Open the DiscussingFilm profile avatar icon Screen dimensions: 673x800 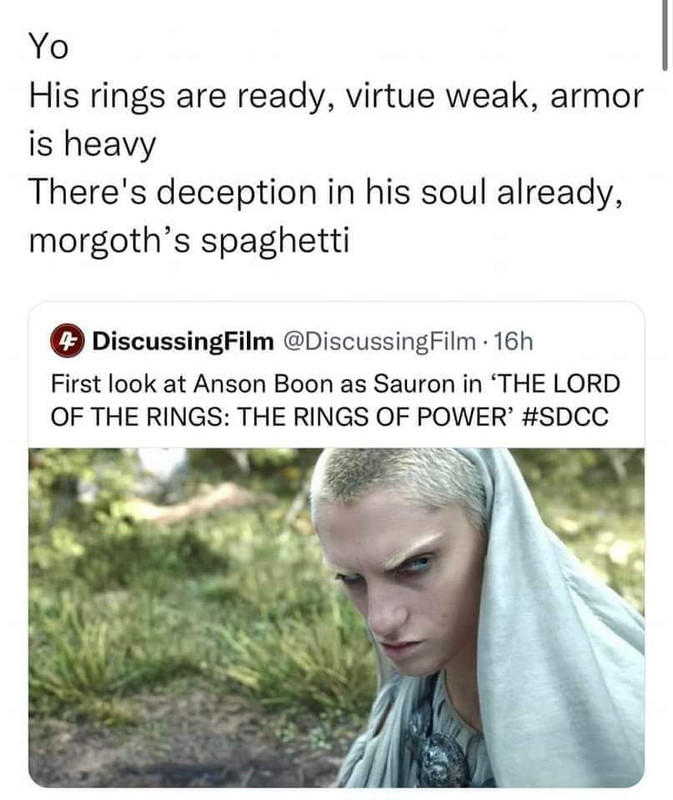(68, 342)
